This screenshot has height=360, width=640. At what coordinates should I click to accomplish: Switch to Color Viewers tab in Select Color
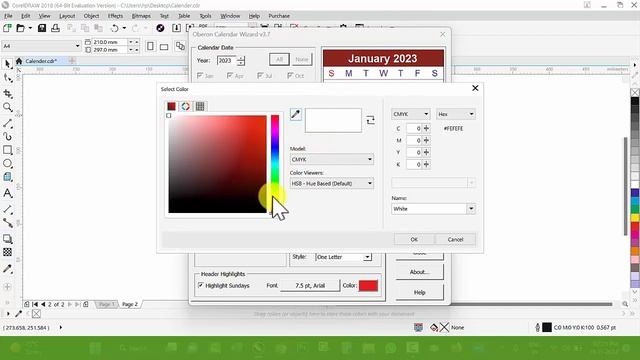pyautogui.click(x=185, y=106)
